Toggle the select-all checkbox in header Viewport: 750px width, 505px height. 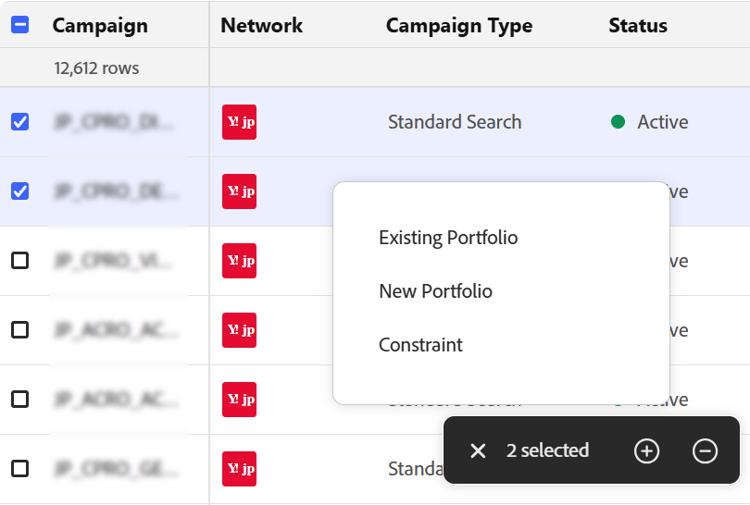pos(20,26)
